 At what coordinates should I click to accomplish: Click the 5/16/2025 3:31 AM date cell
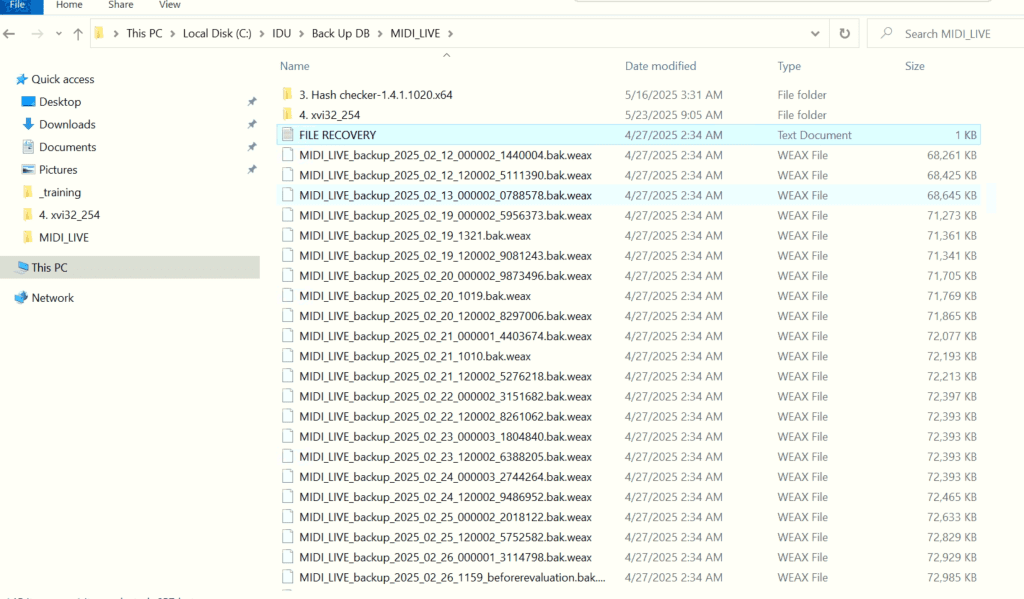pyautogui.click(x=673, y=95)
